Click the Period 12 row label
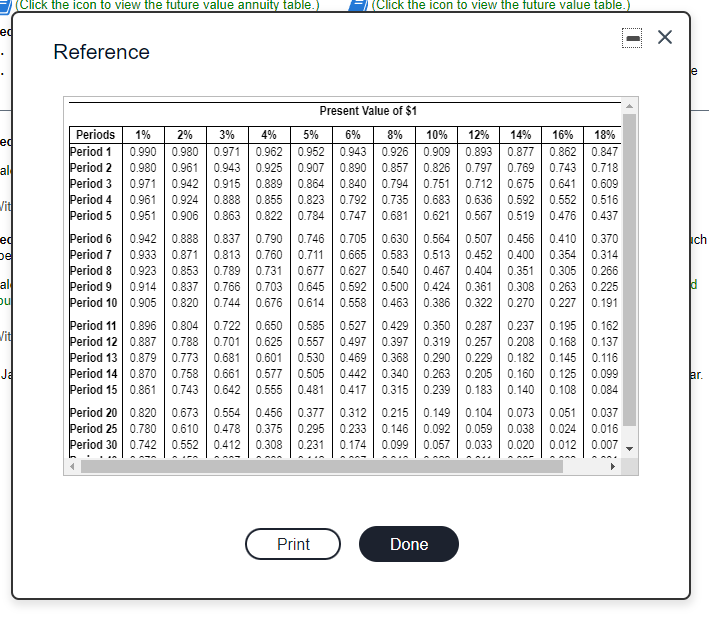709x623 pixels. 94,341
